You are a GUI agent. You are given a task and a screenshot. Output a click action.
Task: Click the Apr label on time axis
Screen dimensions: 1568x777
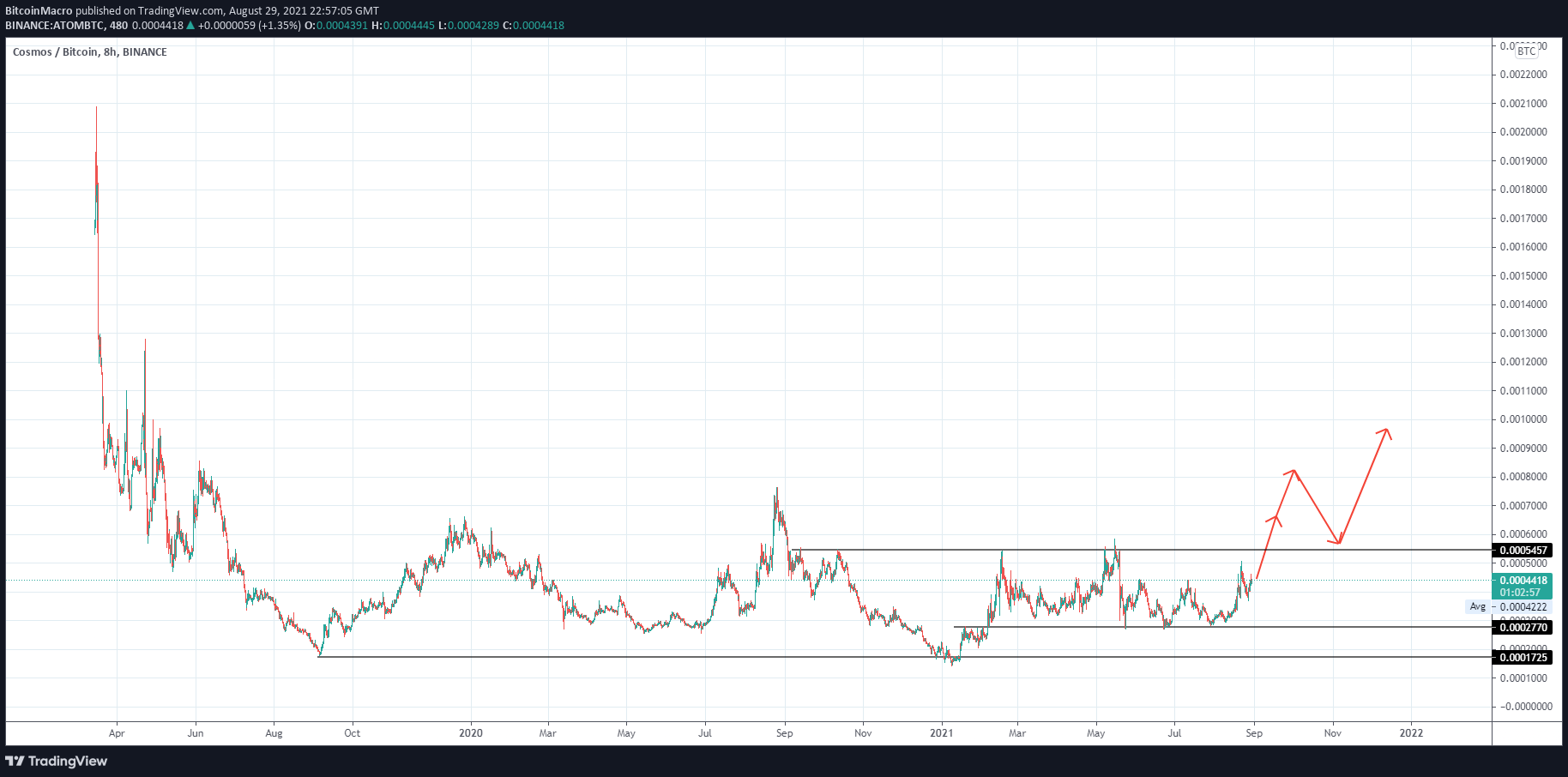[117, 733]
